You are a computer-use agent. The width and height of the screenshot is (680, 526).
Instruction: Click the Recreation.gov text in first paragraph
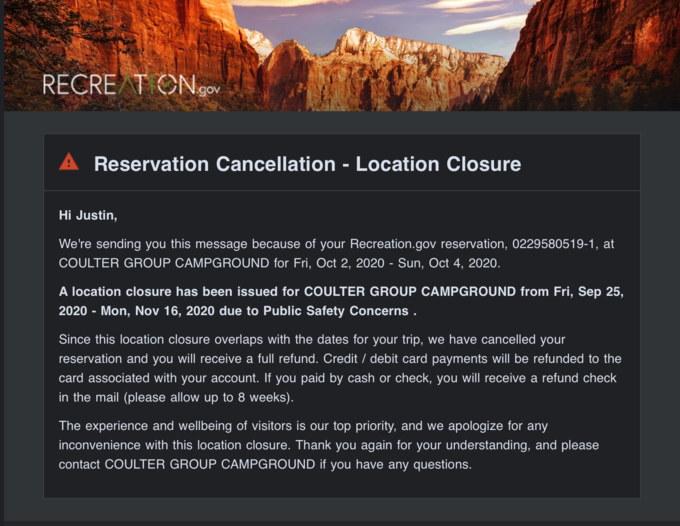click(x=393, y=244)
